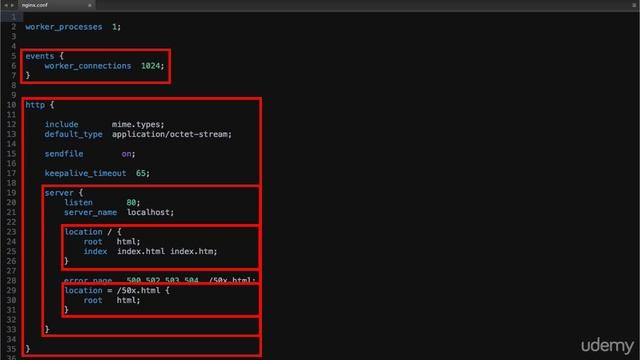Click the index directive on line 25
Viewport: 640px width, 360px height.
pyautogui.click(x=95, y=252)
